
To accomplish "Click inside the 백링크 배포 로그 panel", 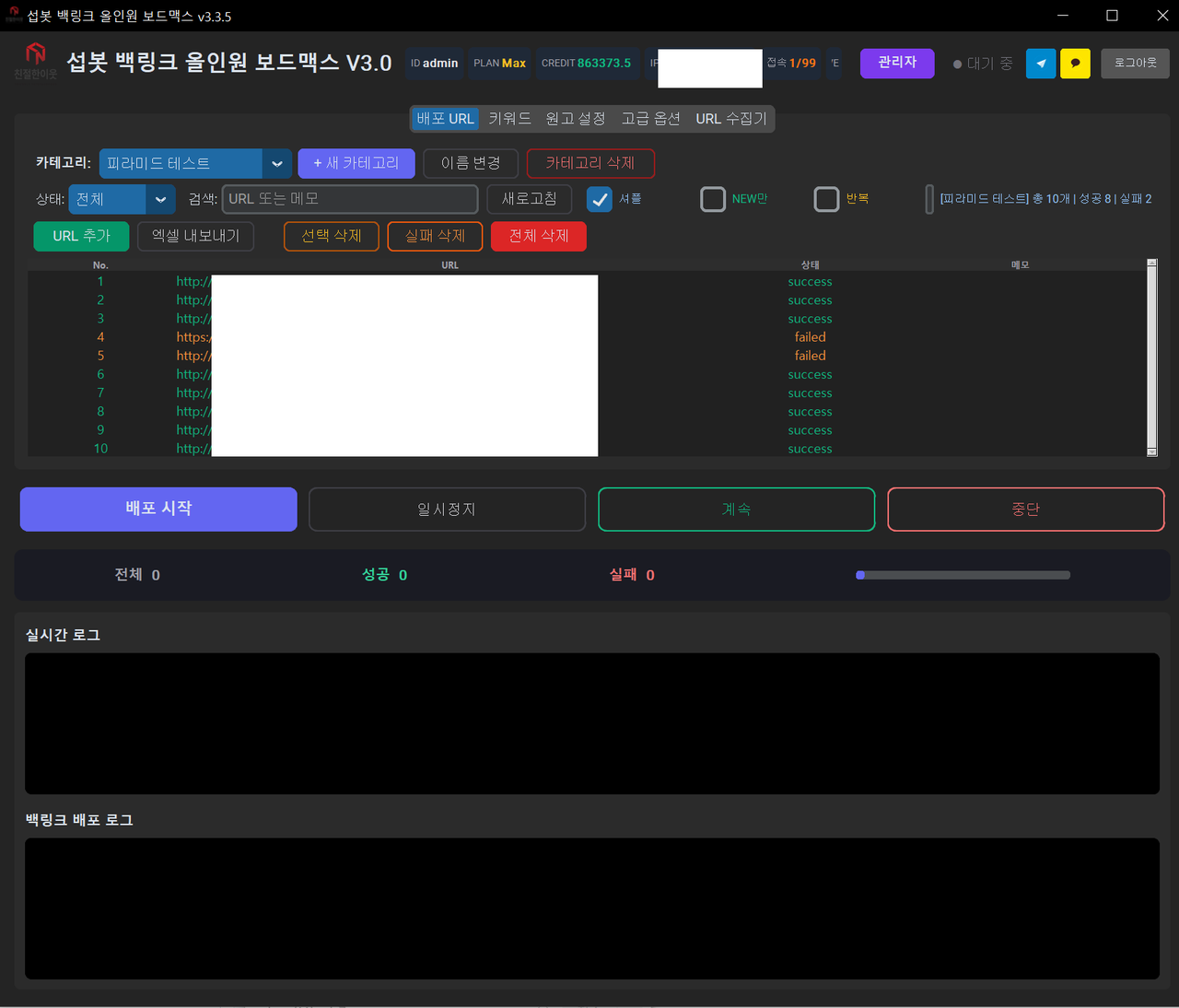I will point(592,908).
